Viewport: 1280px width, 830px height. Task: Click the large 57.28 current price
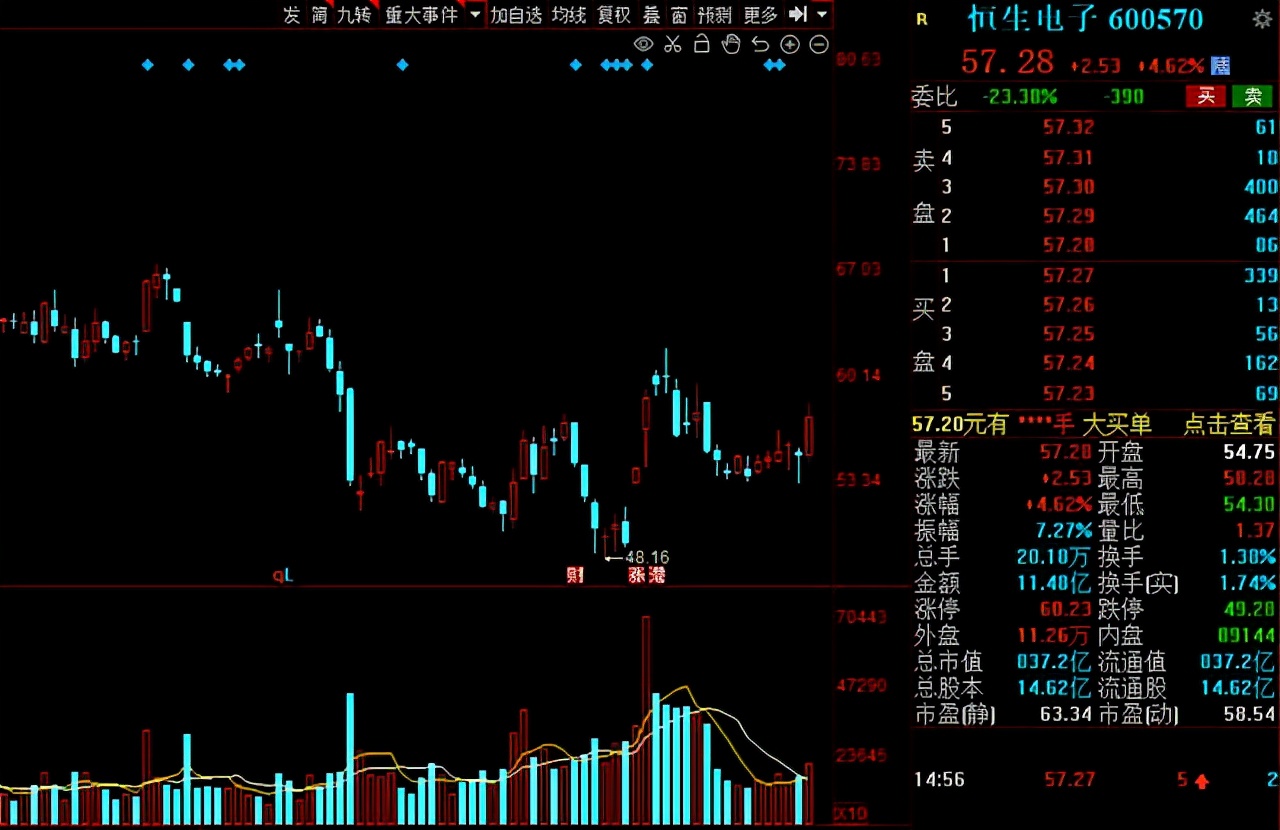point(1007,62)
